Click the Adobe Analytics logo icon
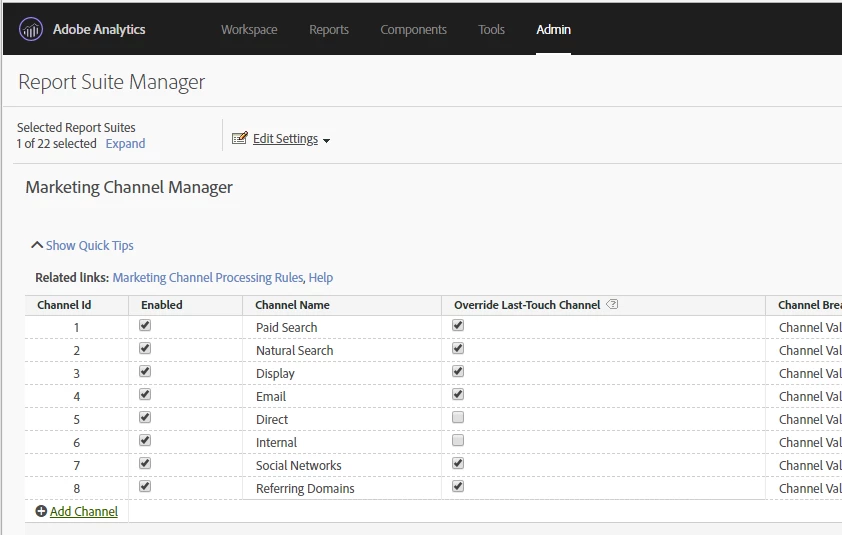Viewport: 842px width, 535px height. coord(31,29)
